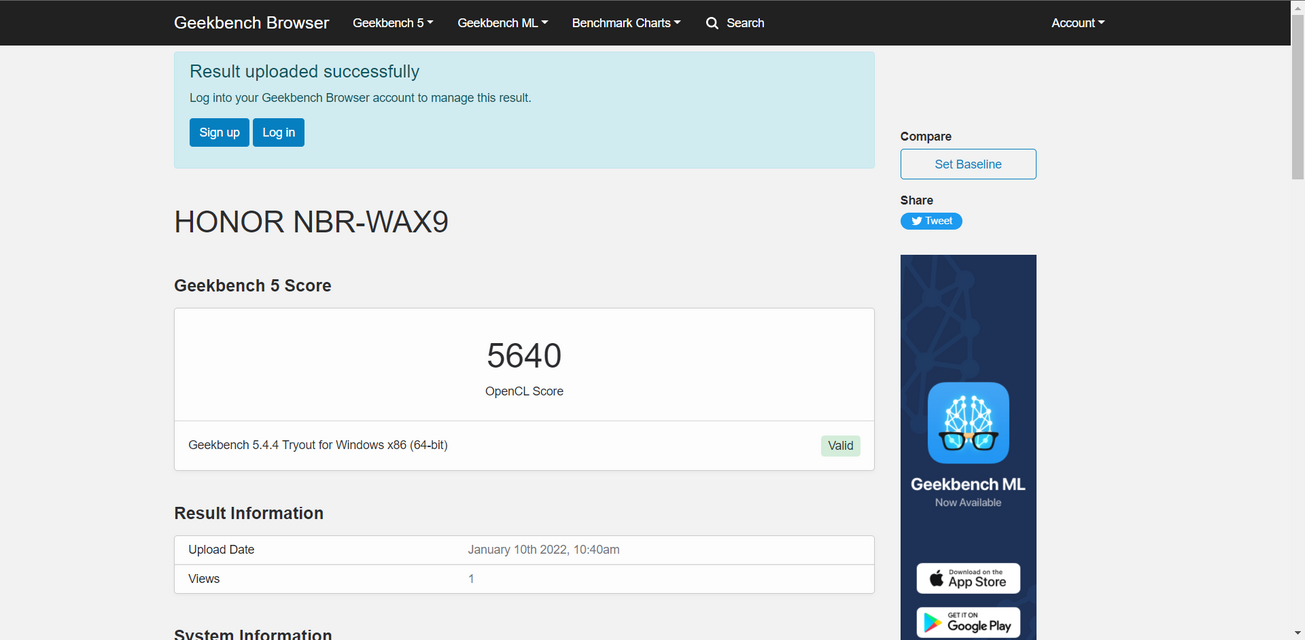Click the vertical scrollbar thumb
The image size is (1305, 640).
click(x=1297, y=95)
